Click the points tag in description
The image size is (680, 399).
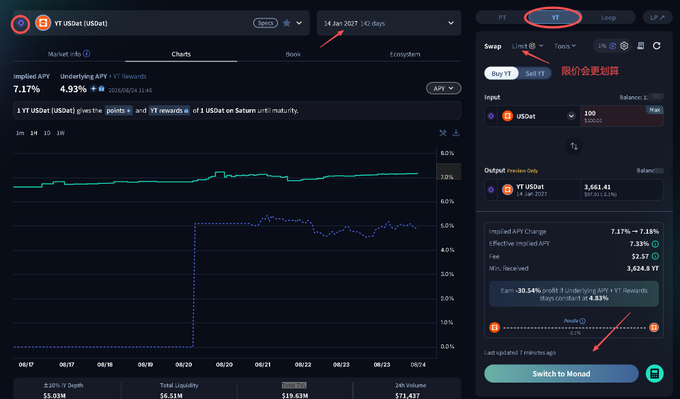[118, 111]
